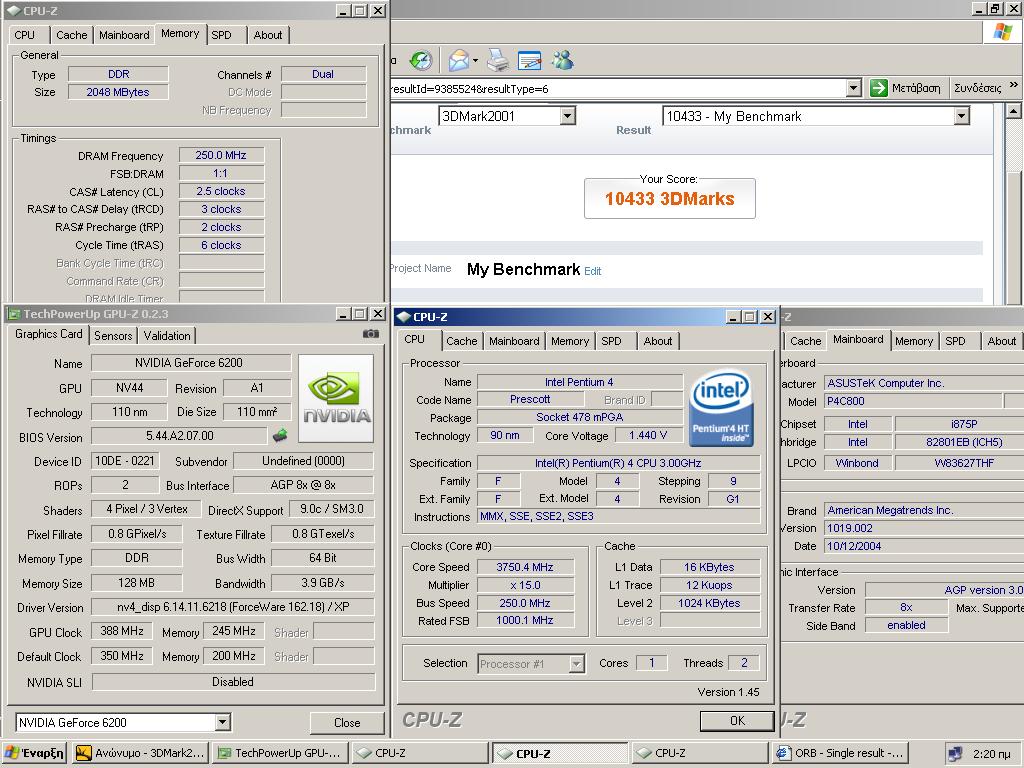Open the 10433 - My Benchmark result dropdown

[961, 116]
